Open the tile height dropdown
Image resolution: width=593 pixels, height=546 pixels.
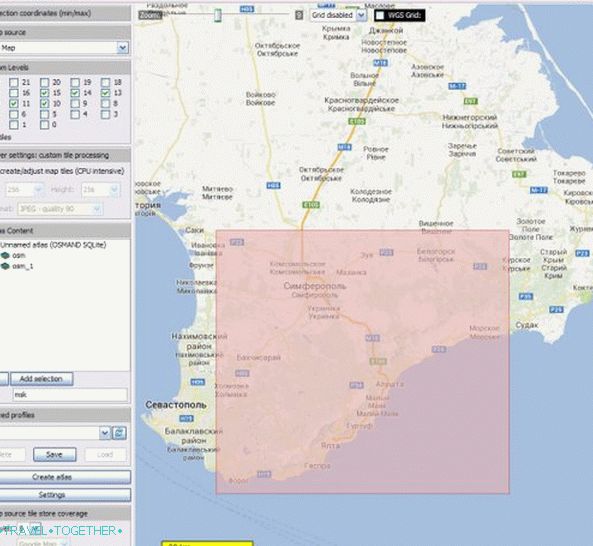[x=114, y=189]
